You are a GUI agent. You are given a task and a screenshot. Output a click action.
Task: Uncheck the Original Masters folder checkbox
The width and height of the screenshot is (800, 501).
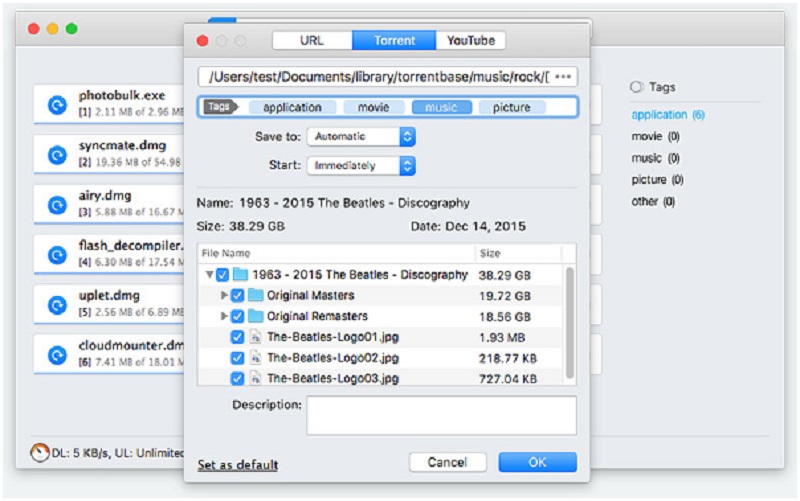[237, 296]
